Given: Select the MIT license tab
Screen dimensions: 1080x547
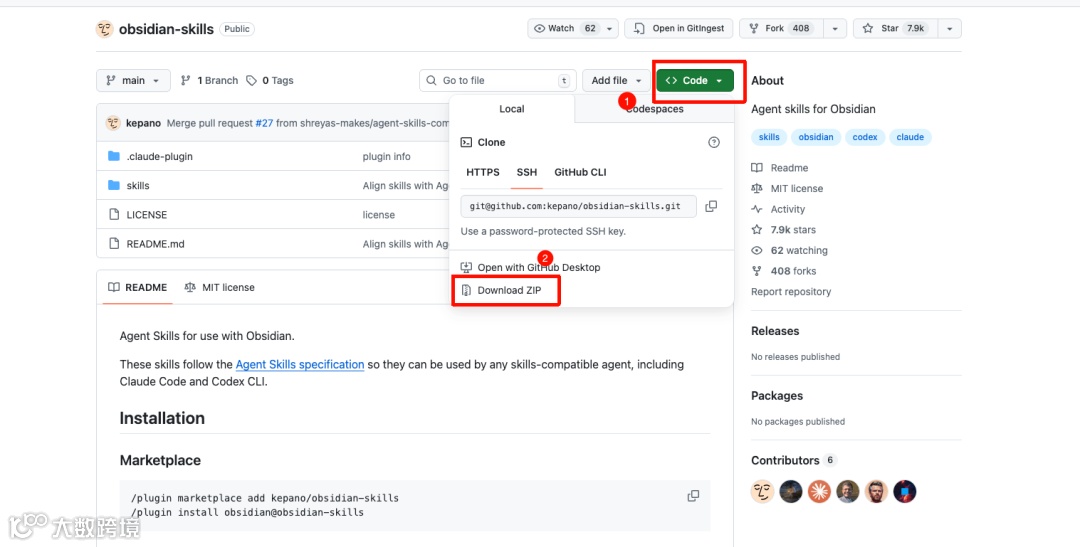Looking at the screenshot, I should tap(220, 287).
